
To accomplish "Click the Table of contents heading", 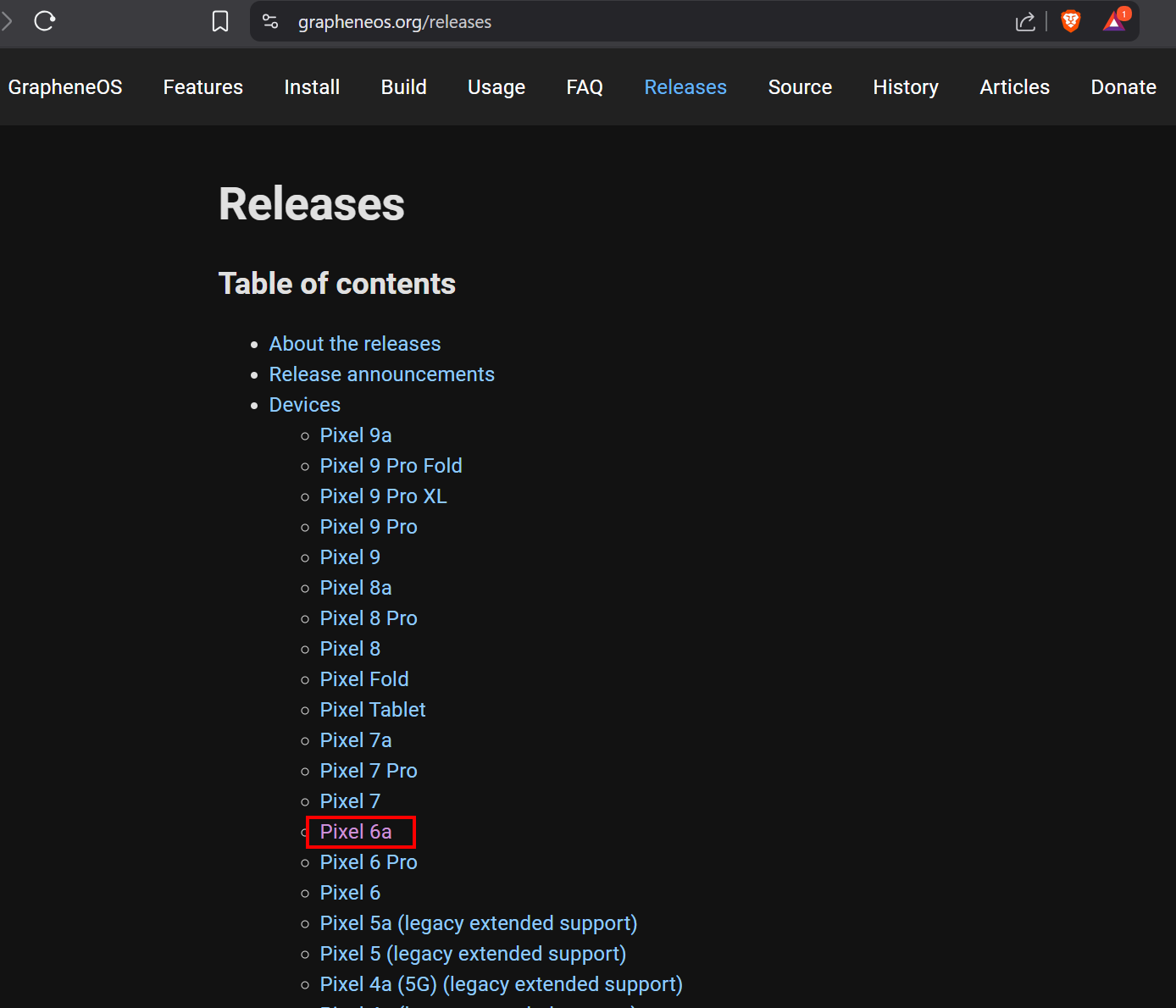I will point(337,284).
